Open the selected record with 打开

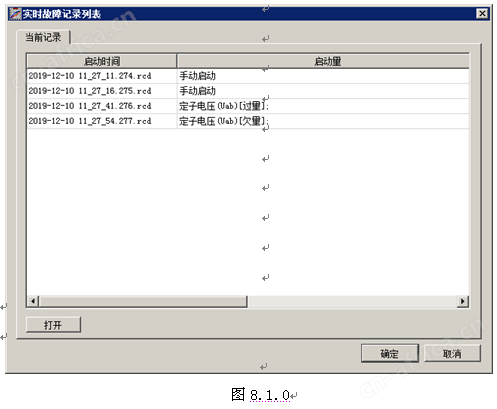pyautogui.click(x=53, y=325)
